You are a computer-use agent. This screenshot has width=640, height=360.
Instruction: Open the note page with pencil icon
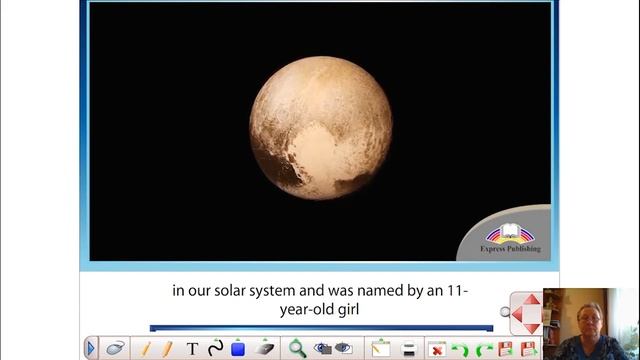(x=380, y=349)
